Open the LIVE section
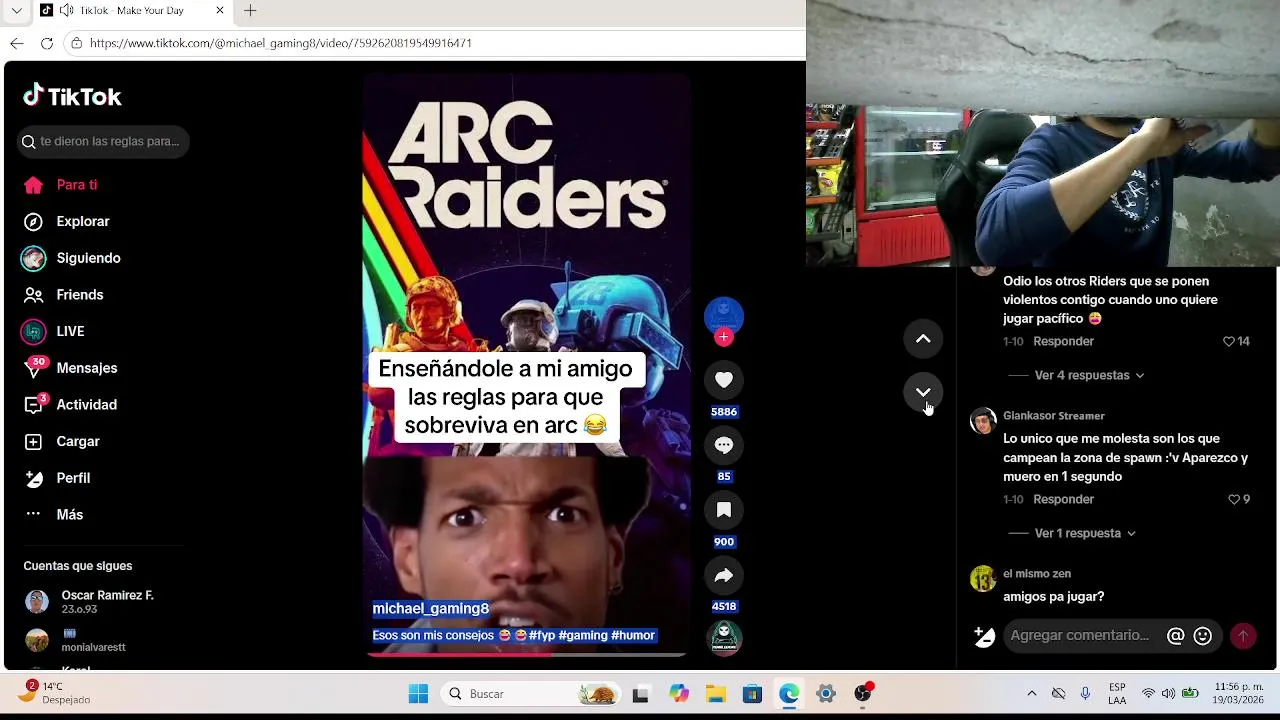Viewport: 1280px width, 720px height. pyautogui.click(x=54, y=332)
